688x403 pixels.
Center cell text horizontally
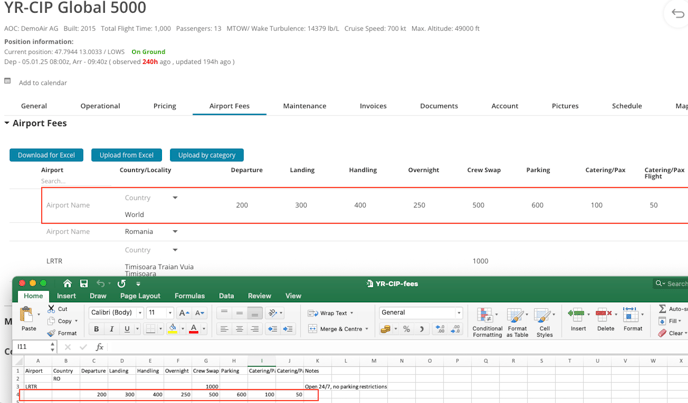(240, 329)
